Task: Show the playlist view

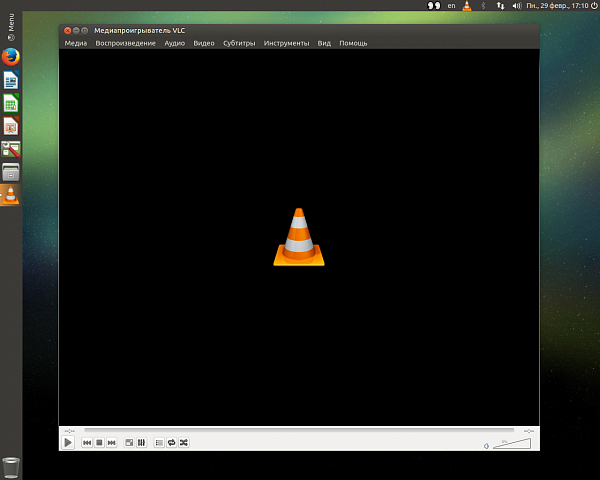Action: (159, 443)
